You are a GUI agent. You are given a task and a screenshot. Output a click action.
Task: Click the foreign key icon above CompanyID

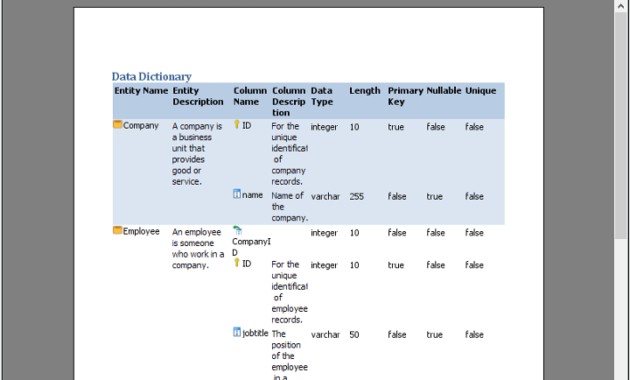click(237, 230)
